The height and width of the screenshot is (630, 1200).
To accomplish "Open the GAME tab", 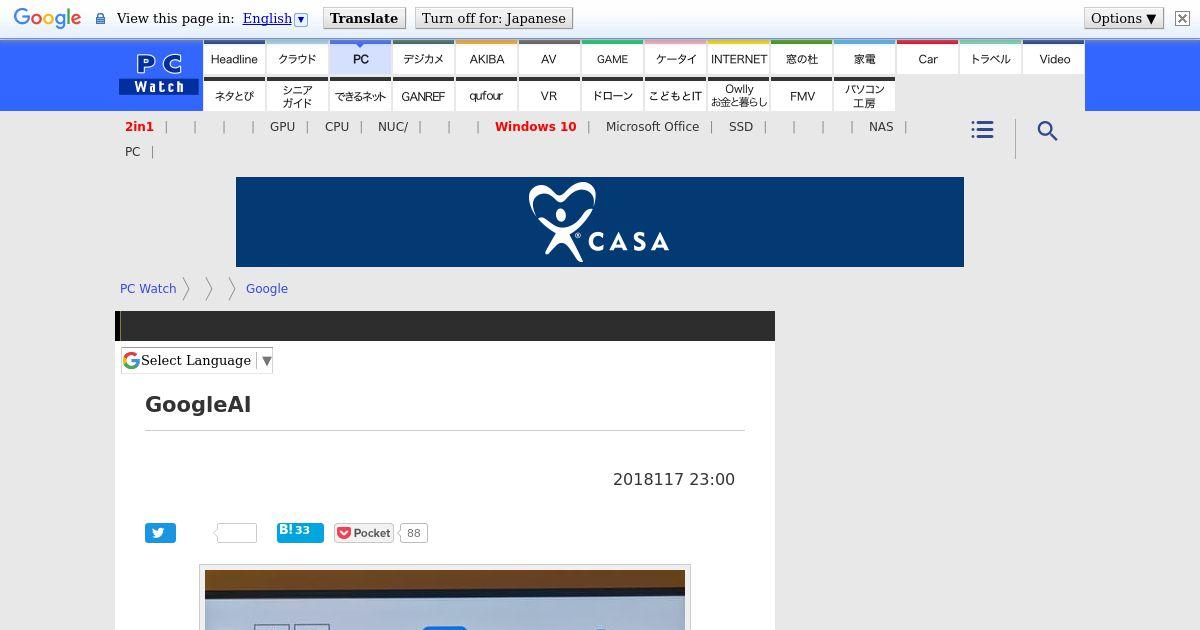I will (612, 58).
